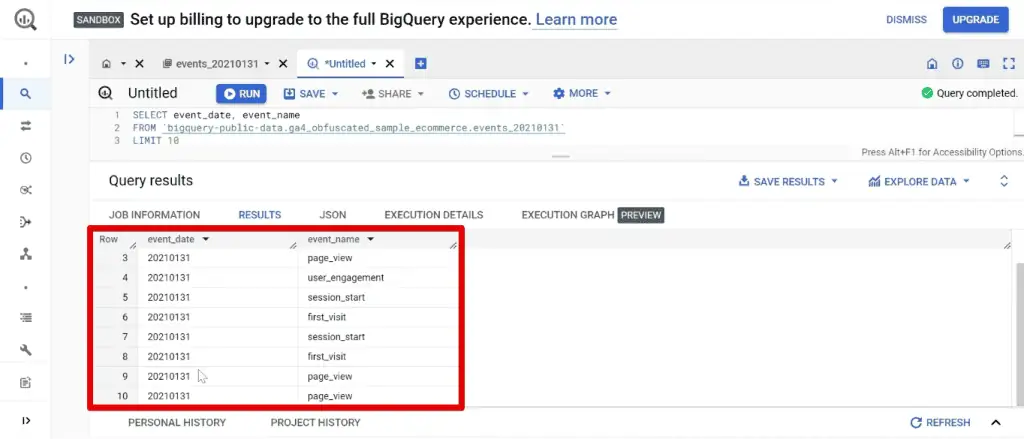This screenshot has height=439, width=1024.
Task: Expand the Explorer panel arrow
Action: pos(69,59)
